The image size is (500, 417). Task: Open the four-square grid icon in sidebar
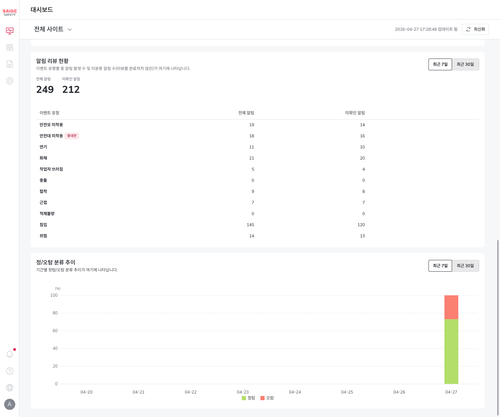10,47
